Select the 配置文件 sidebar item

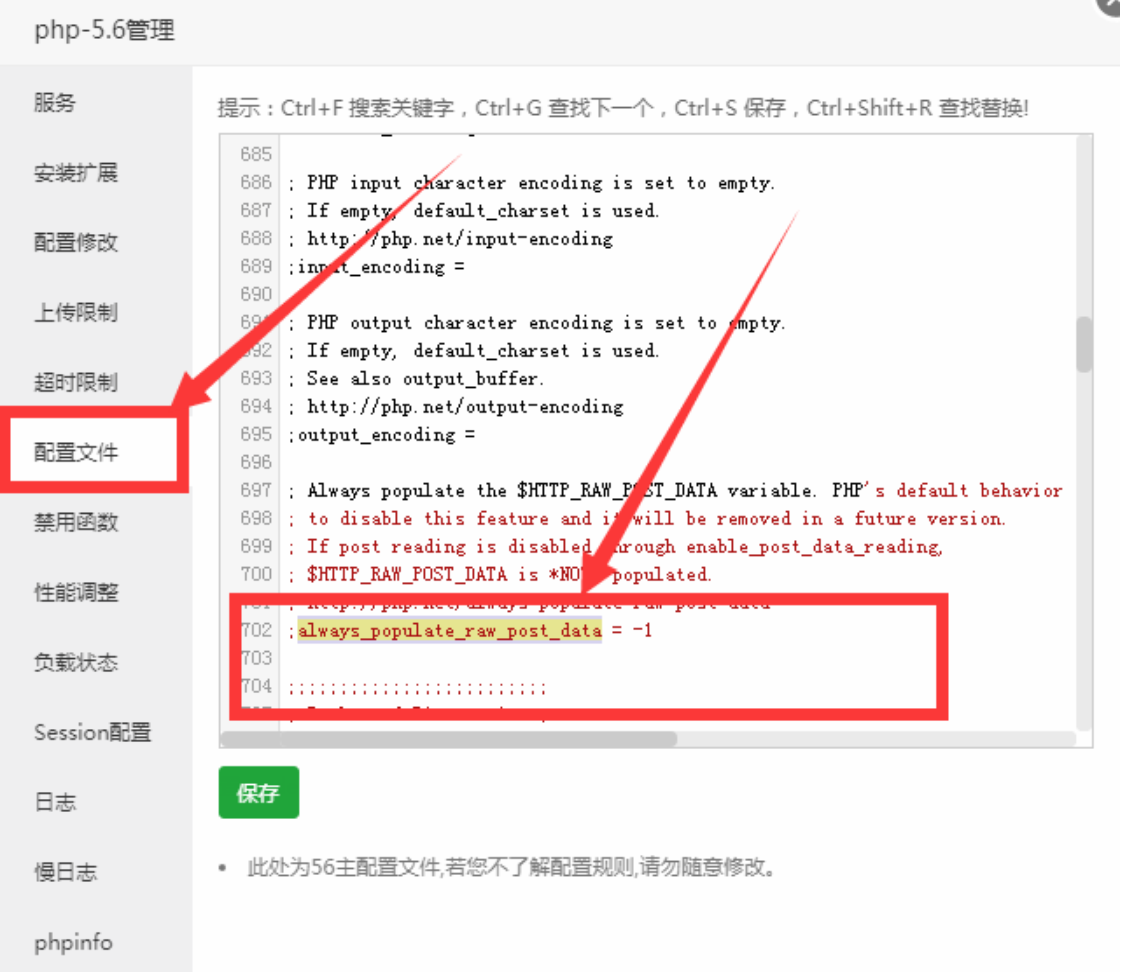pyautogui.click(x=76, y=453)
